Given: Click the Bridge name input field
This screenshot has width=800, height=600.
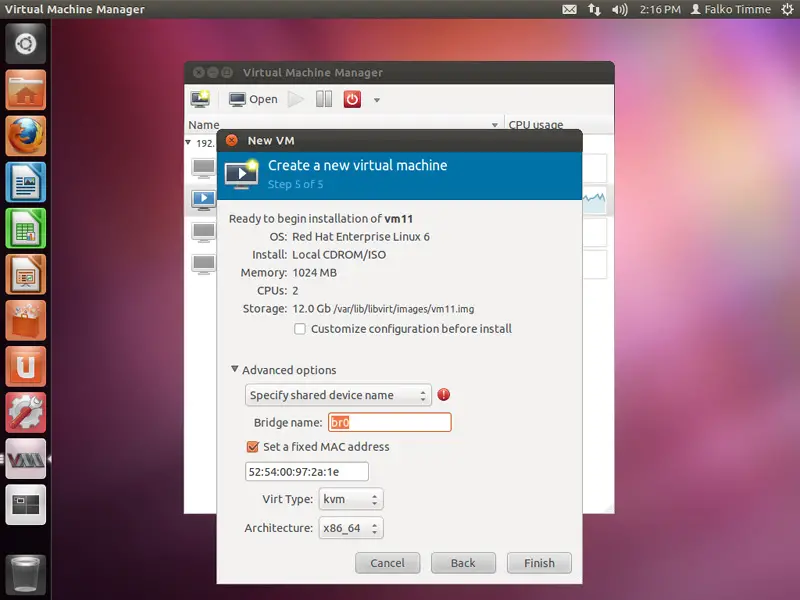Looking at the screenshot, I should coord(390,422).
